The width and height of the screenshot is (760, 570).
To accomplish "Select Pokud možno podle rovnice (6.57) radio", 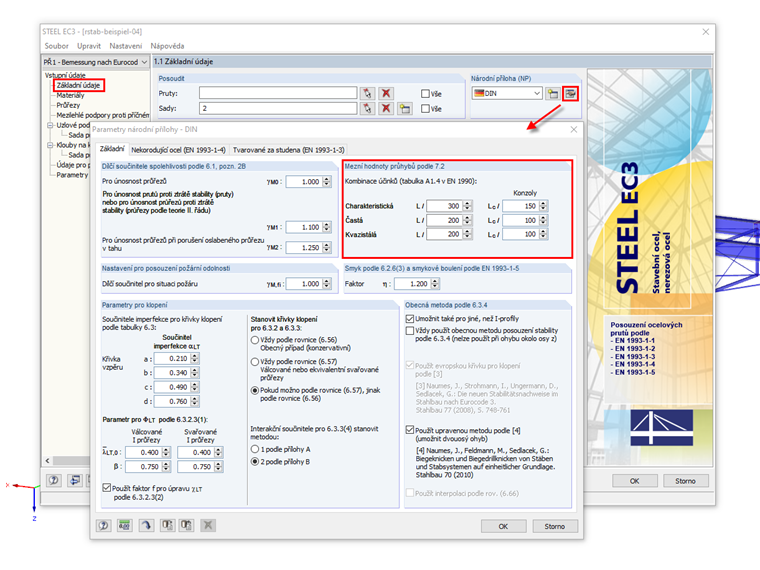I will [254, 390].
